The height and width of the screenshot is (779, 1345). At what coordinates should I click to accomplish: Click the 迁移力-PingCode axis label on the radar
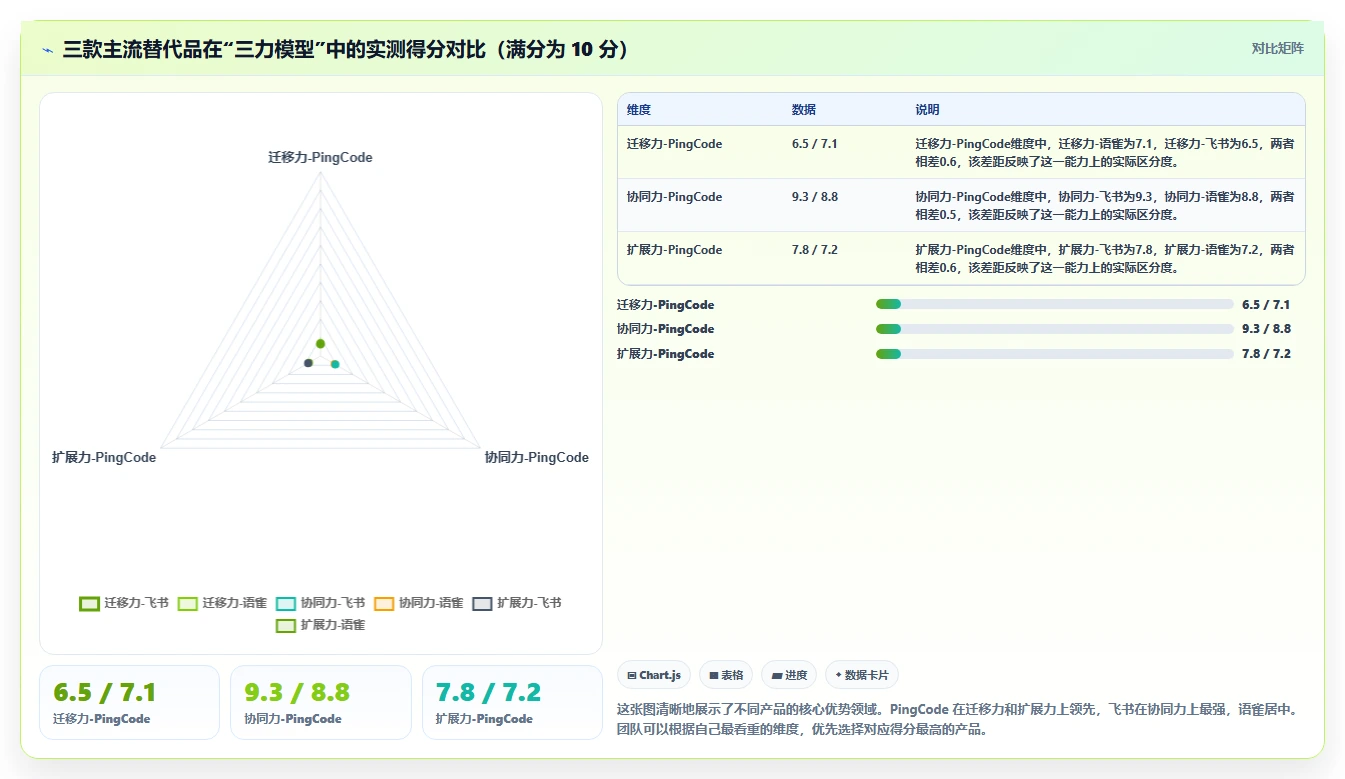[x=320, y=157]
